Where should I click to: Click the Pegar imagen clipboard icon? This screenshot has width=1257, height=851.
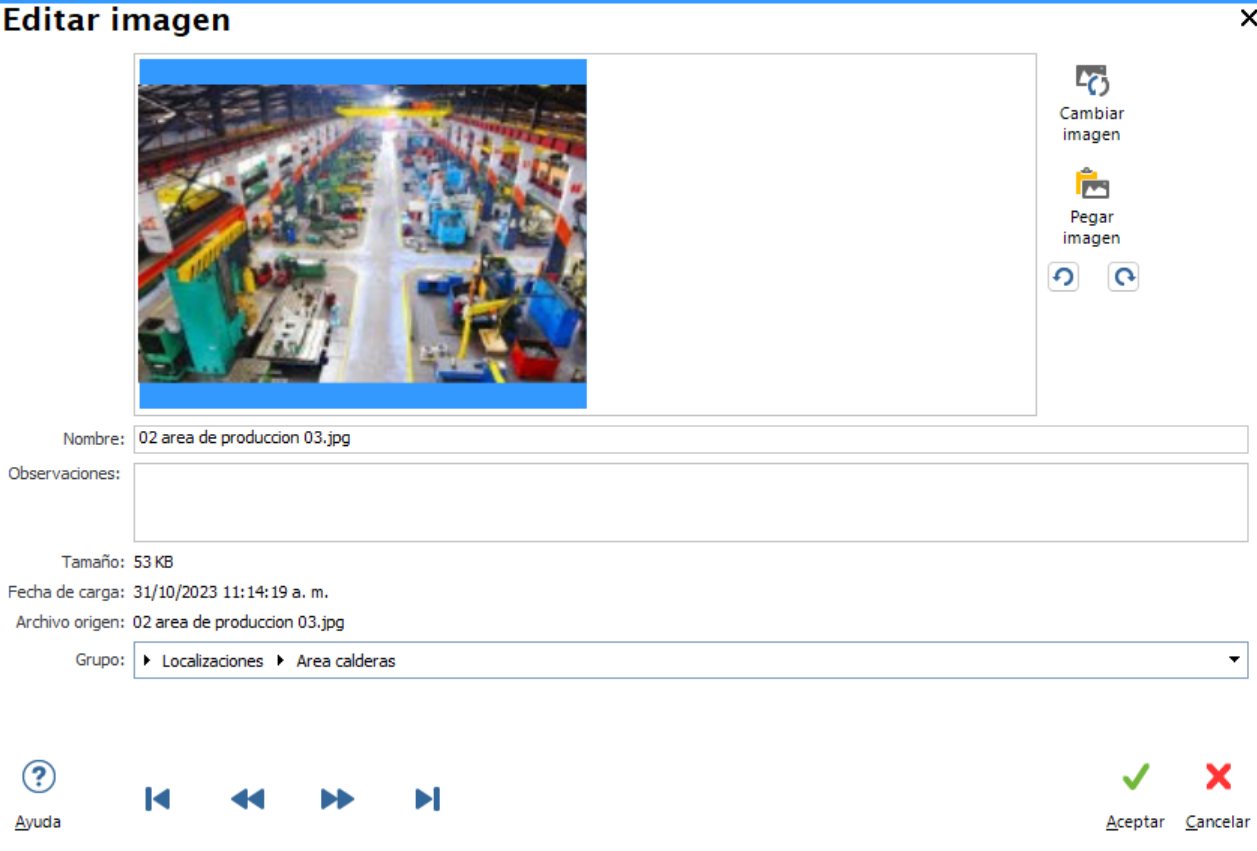(1092, 185)
